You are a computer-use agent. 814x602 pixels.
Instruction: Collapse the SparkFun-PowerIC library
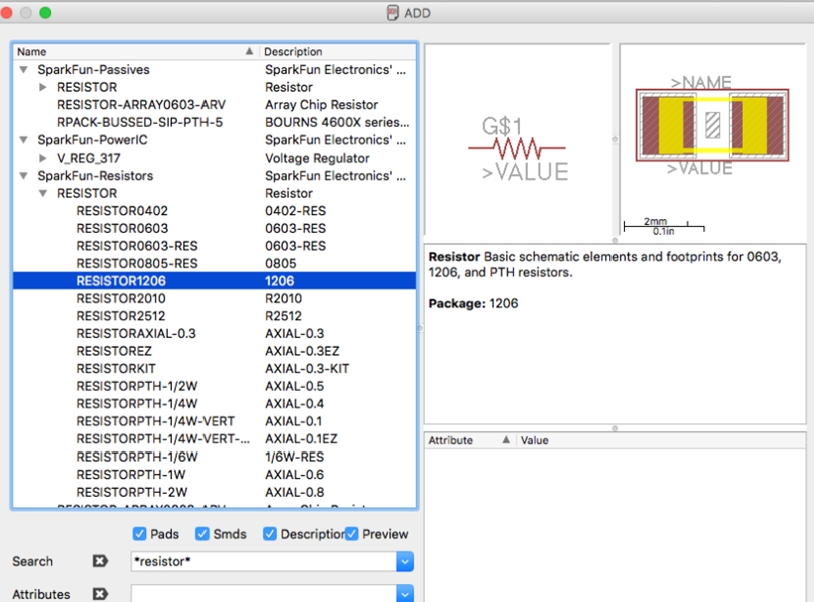23,140
